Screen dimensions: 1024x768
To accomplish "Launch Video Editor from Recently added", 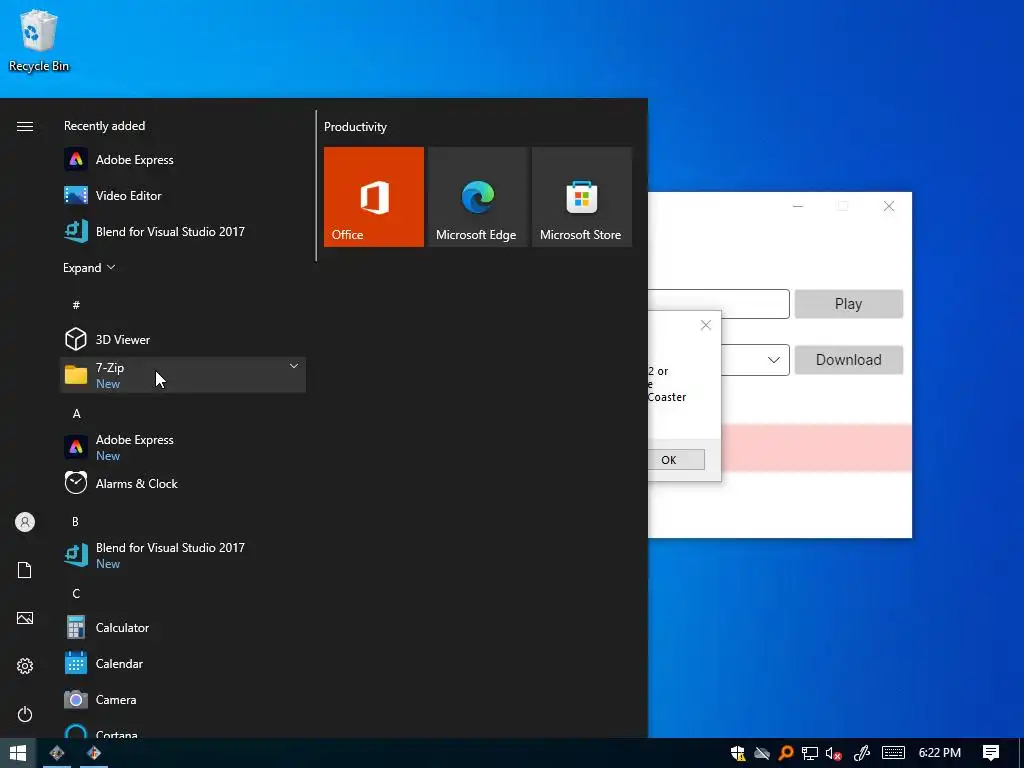I will coord(183,195).
